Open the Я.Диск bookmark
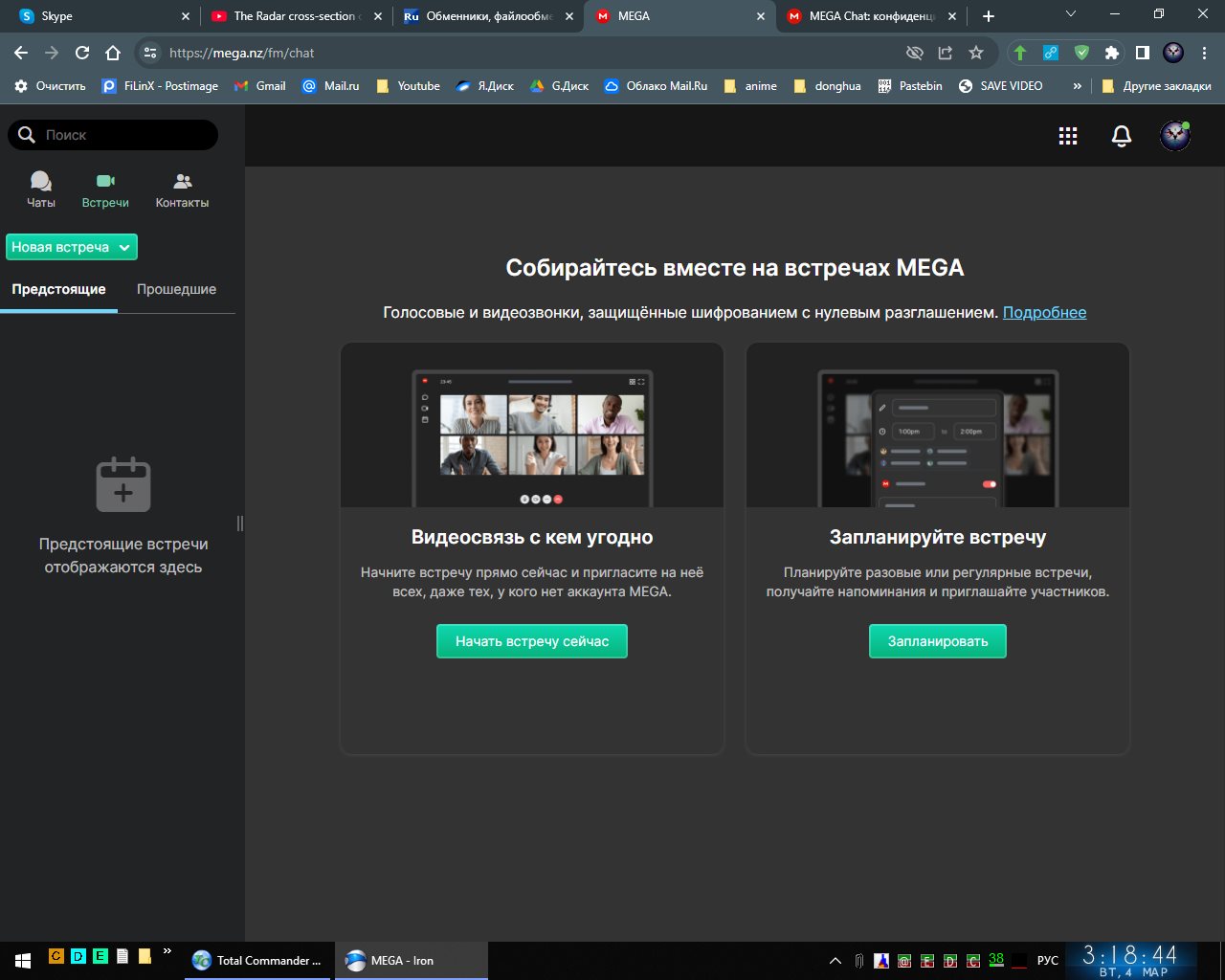The width and height of the screenshot is (1225, 980). point(484,86)
